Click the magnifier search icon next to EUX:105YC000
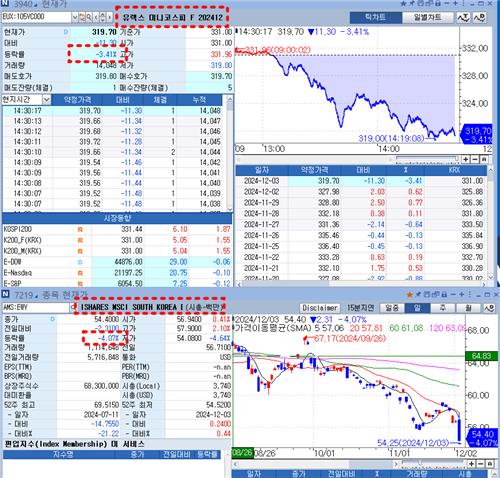This screenshot has width=500, height=478. tap(89, 17)
